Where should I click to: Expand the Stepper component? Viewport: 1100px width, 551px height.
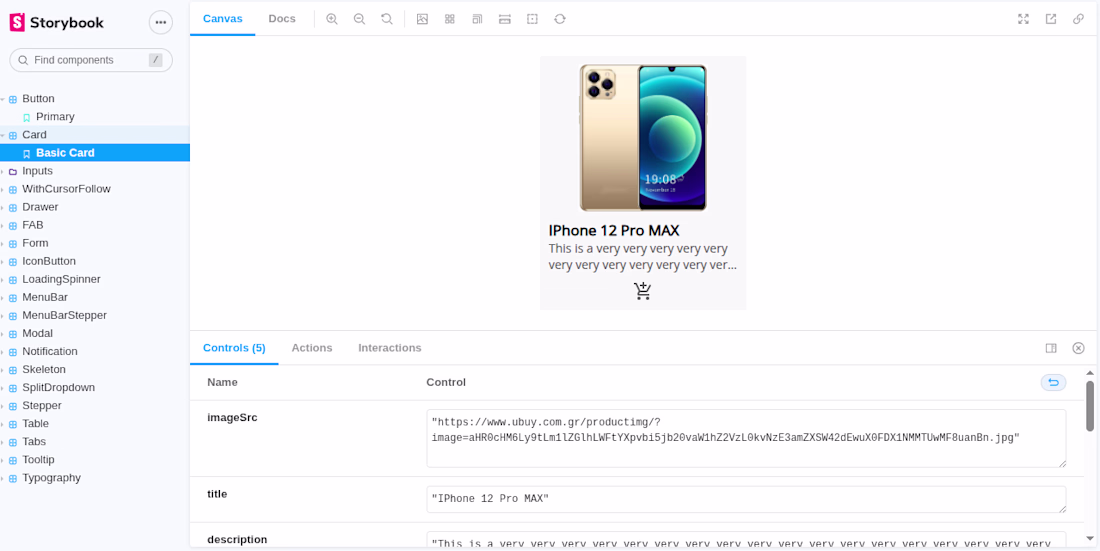95,406
